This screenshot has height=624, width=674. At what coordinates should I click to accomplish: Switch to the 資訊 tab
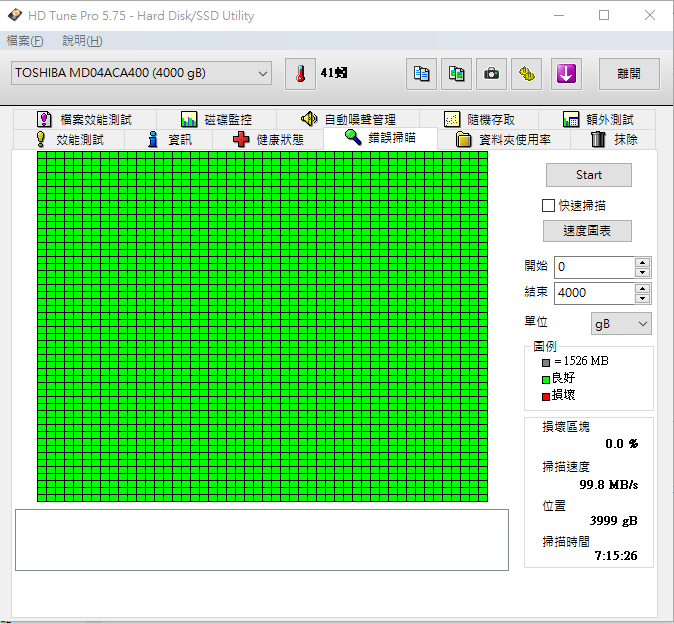pos(168,139)
